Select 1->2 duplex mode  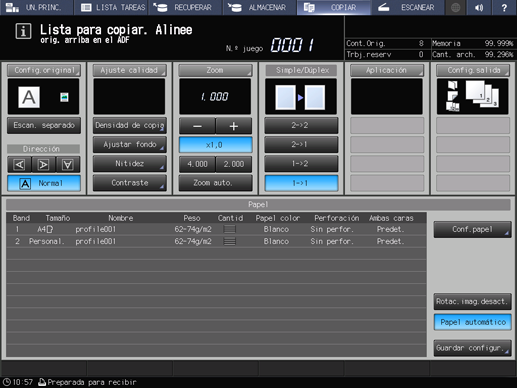coord(301,164)
